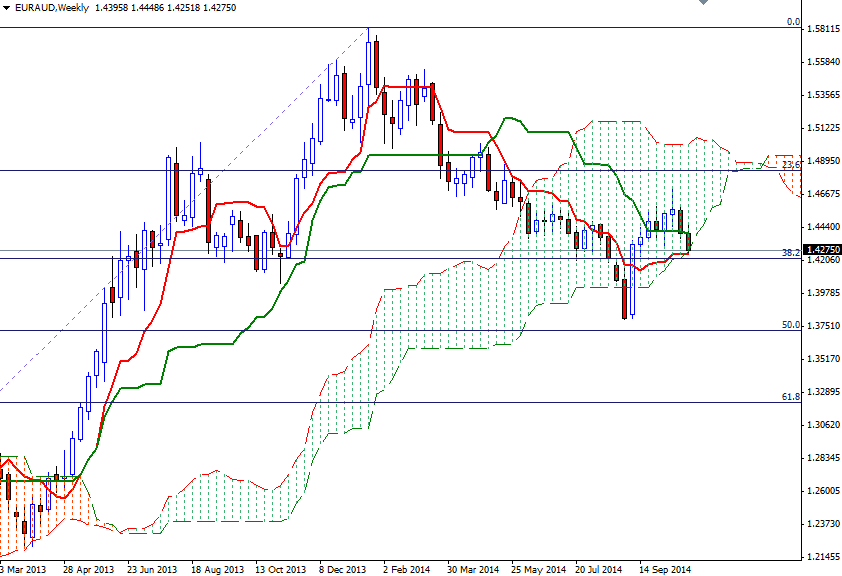Click the 38.2 Fibonacci level label
The width and height of the screenshot is (842, 576).
coord(790,253)
